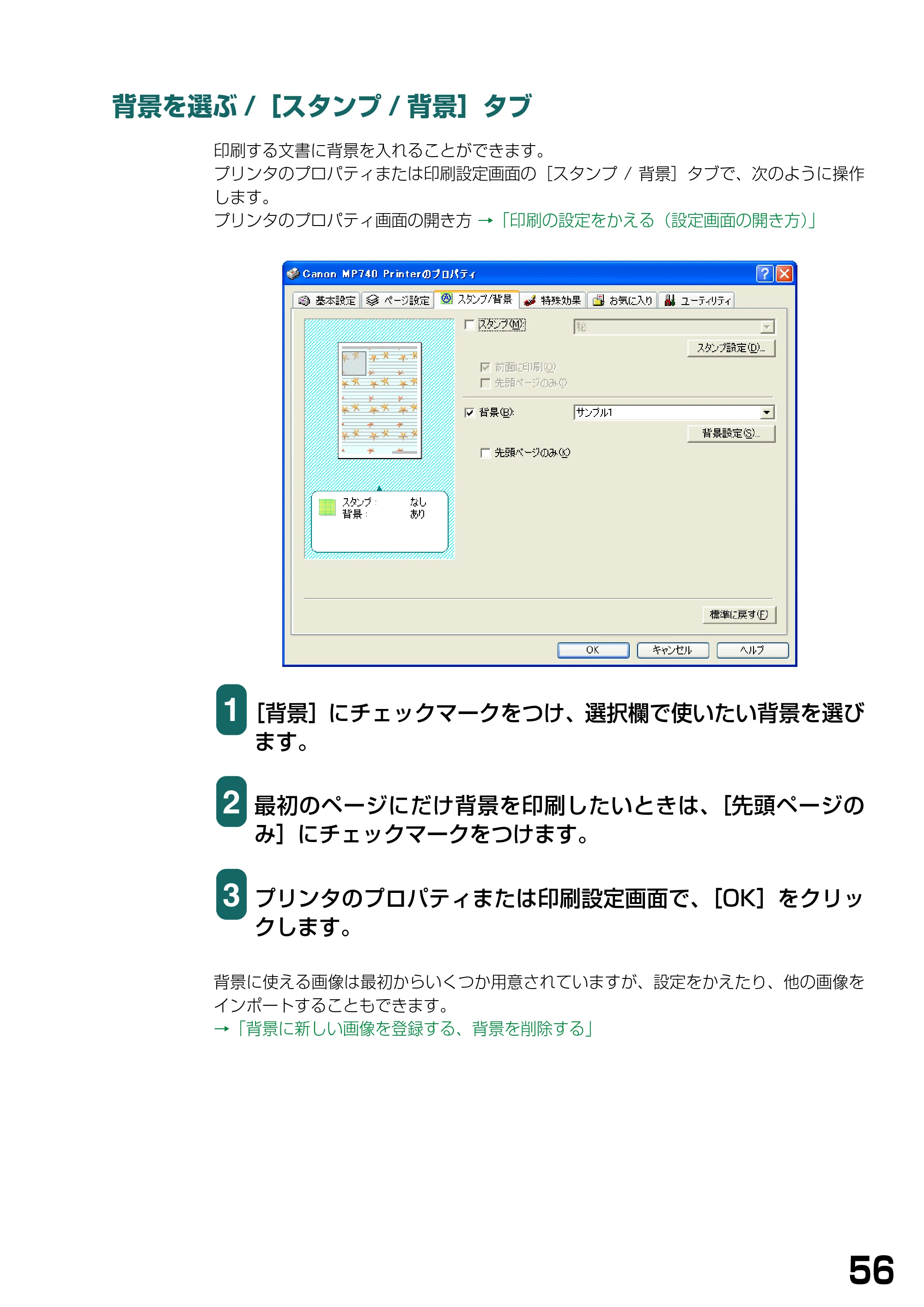The image size is (924, 1307).
Task: Click the 背景設定(S)... button
Action: (x=731, y=433)
